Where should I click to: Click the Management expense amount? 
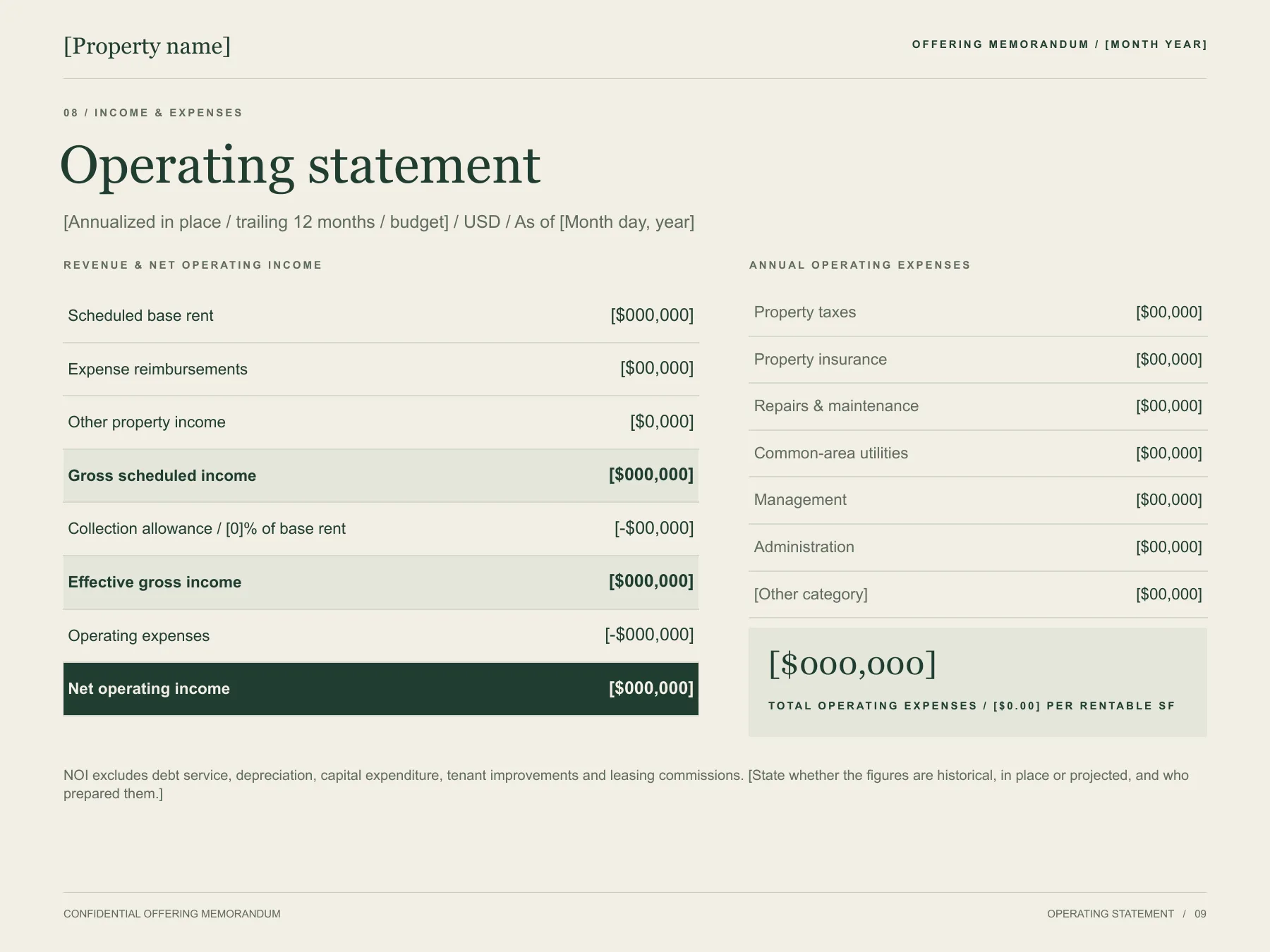(1169, 500)
